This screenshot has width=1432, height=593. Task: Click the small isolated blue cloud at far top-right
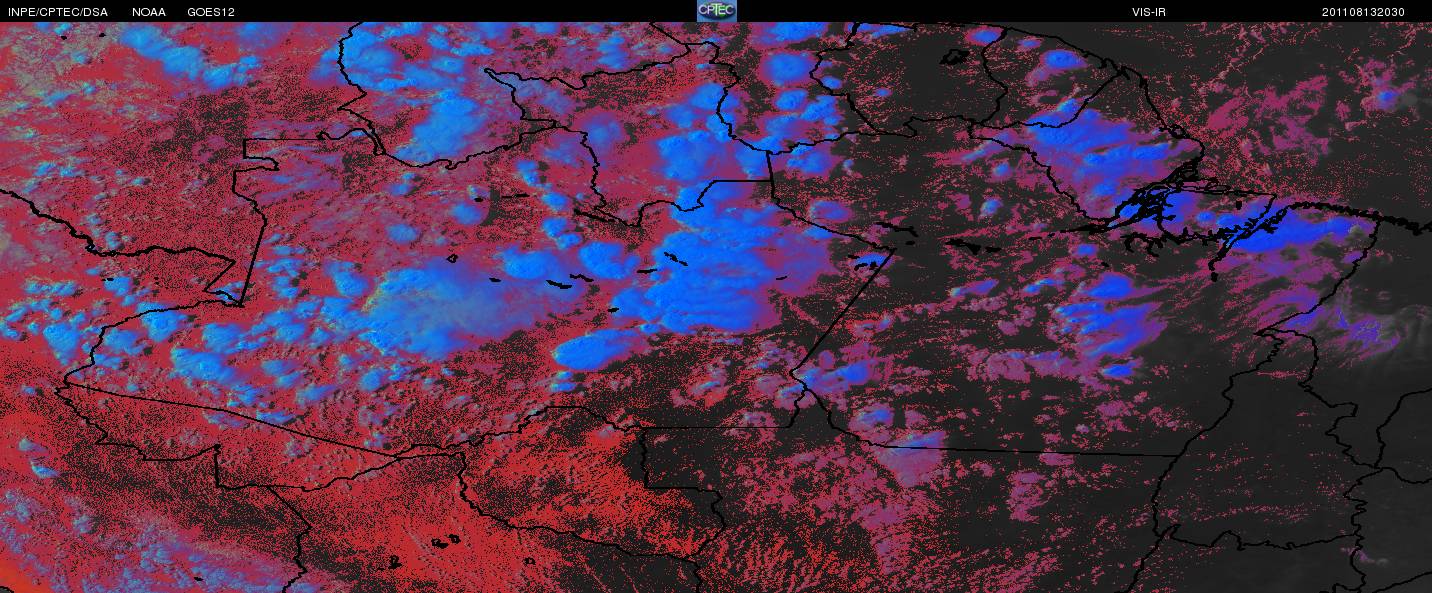(x=1386, y=97)
